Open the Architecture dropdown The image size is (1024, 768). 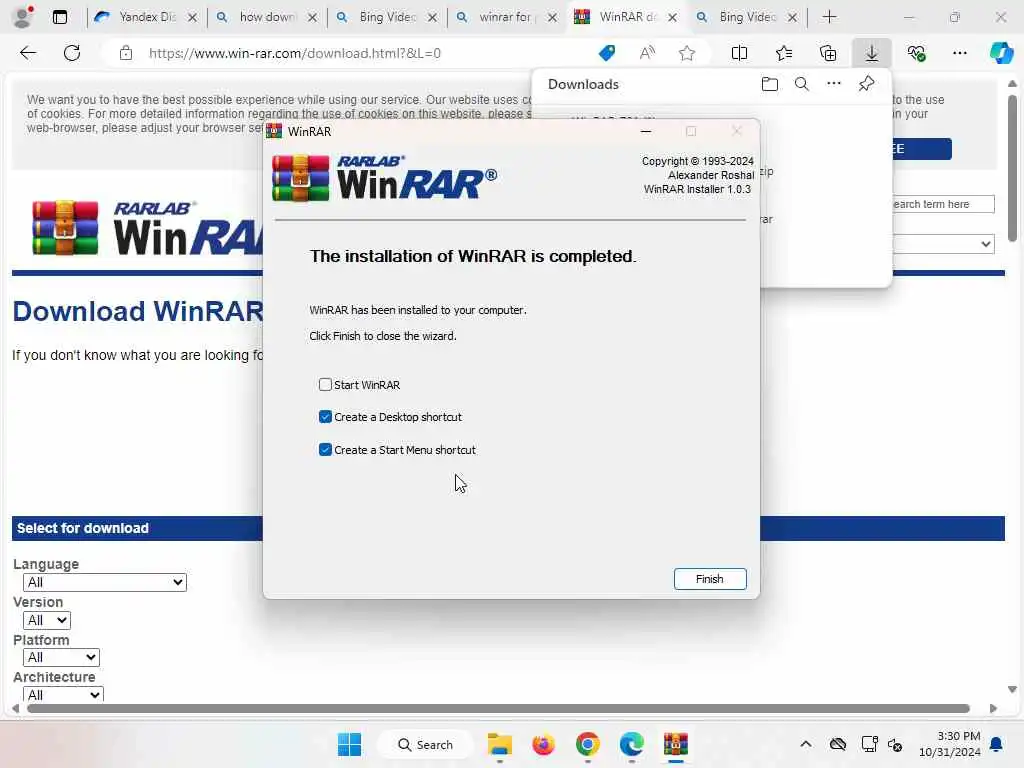click(63, 694)
